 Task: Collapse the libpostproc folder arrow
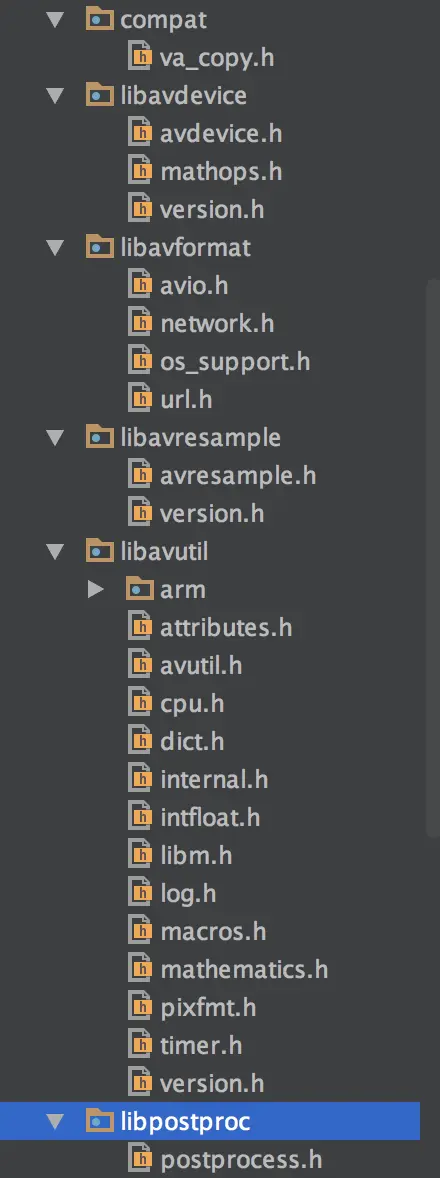click(56, 1122)
